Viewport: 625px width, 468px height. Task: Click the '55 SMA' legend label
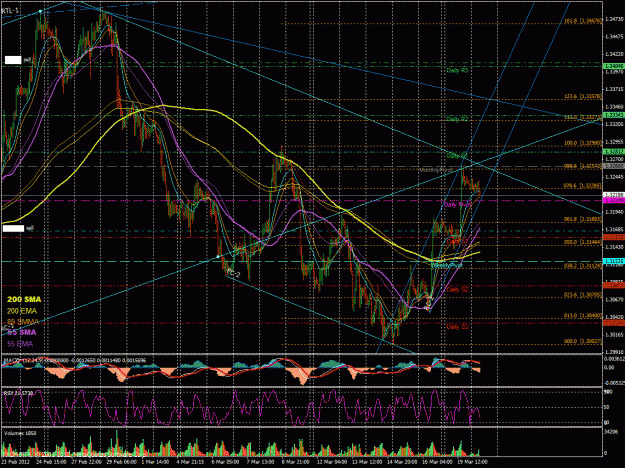point(22,332)
